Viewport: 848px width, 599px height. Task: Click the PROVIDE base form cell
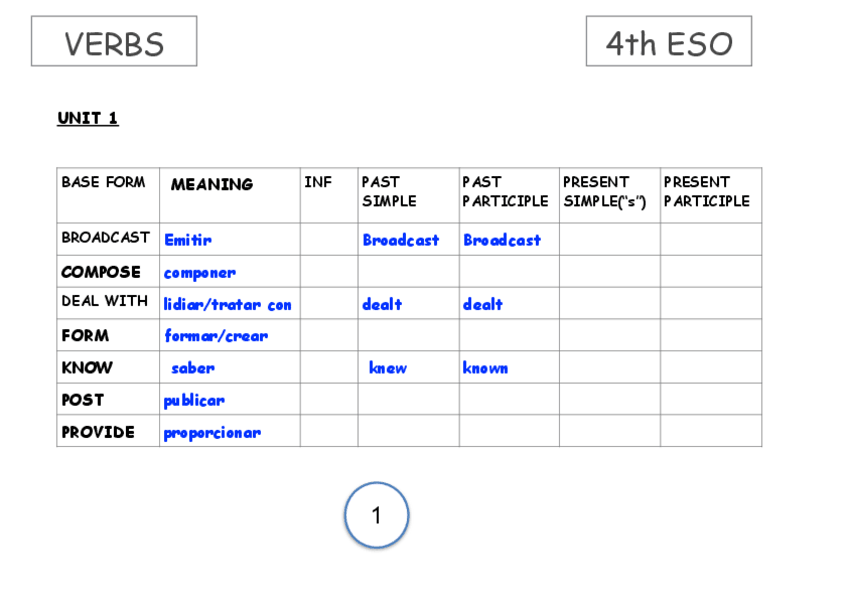click(x=98, y=432)
